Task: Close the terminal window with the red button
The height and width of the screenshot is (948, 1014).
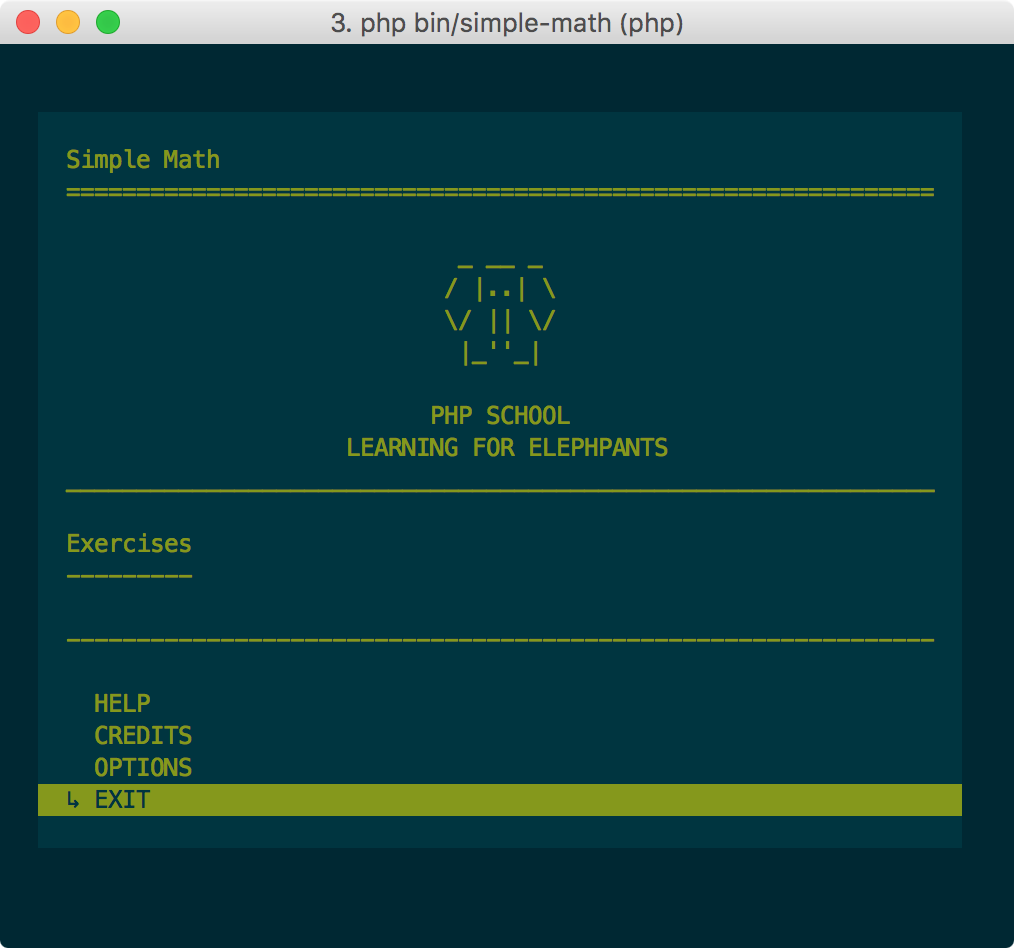Action: tap(28, 22)
